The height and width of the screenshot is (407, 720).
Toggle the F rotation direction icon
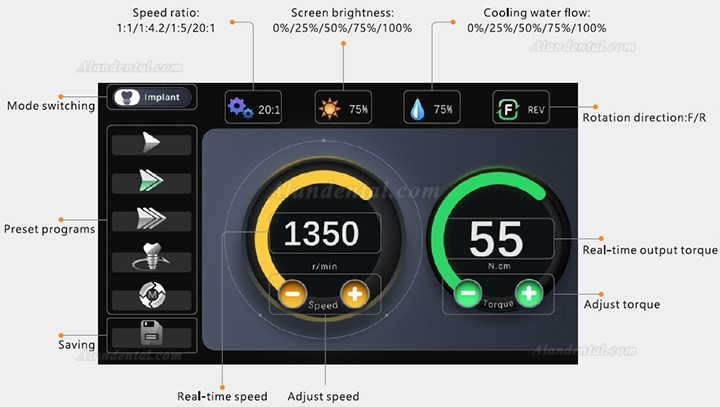pos(508,109)
